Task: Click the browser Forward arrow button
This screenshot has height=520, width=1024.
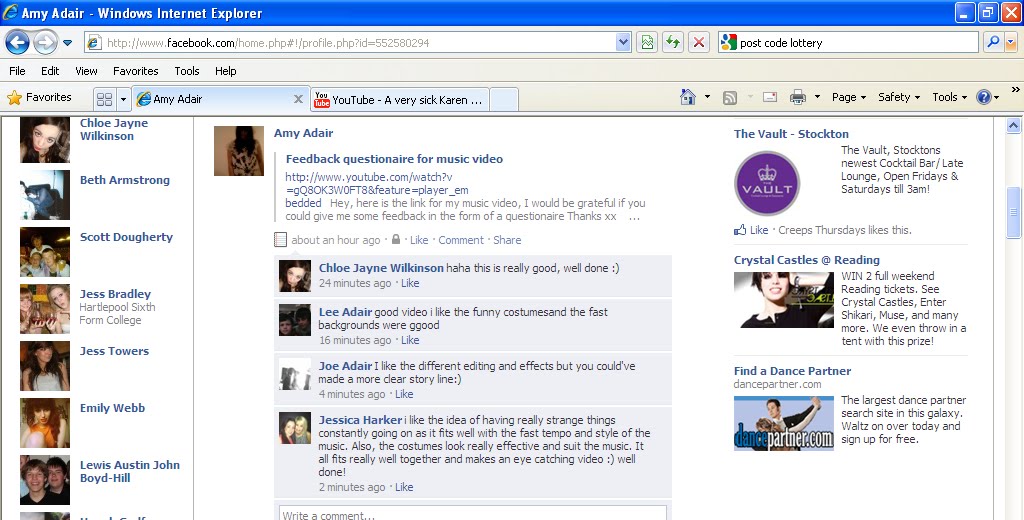Action: click(x=45, y=43)
